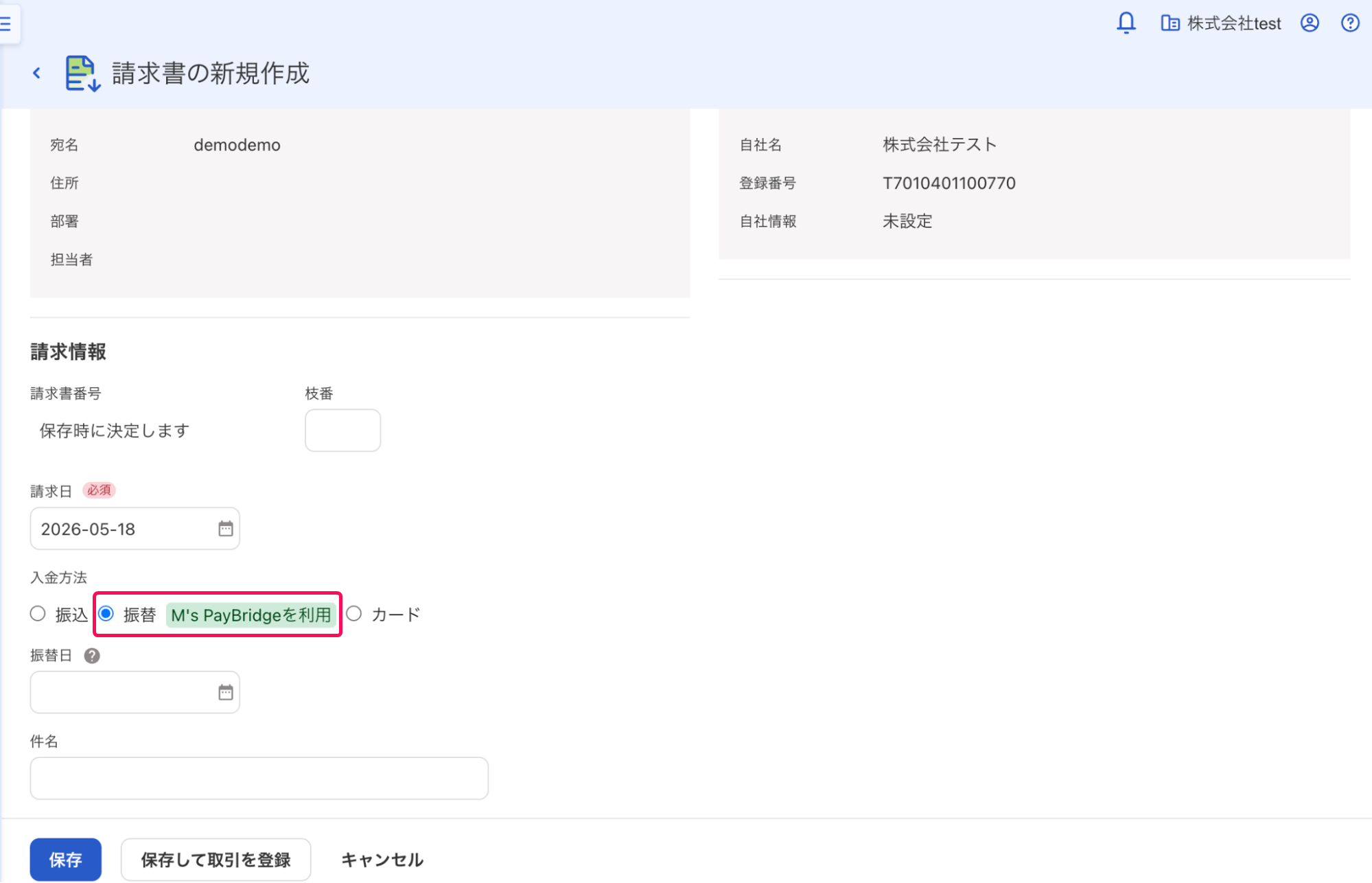Open the hamburger side menu
1372x883 pixels.
tap(5, 23)
